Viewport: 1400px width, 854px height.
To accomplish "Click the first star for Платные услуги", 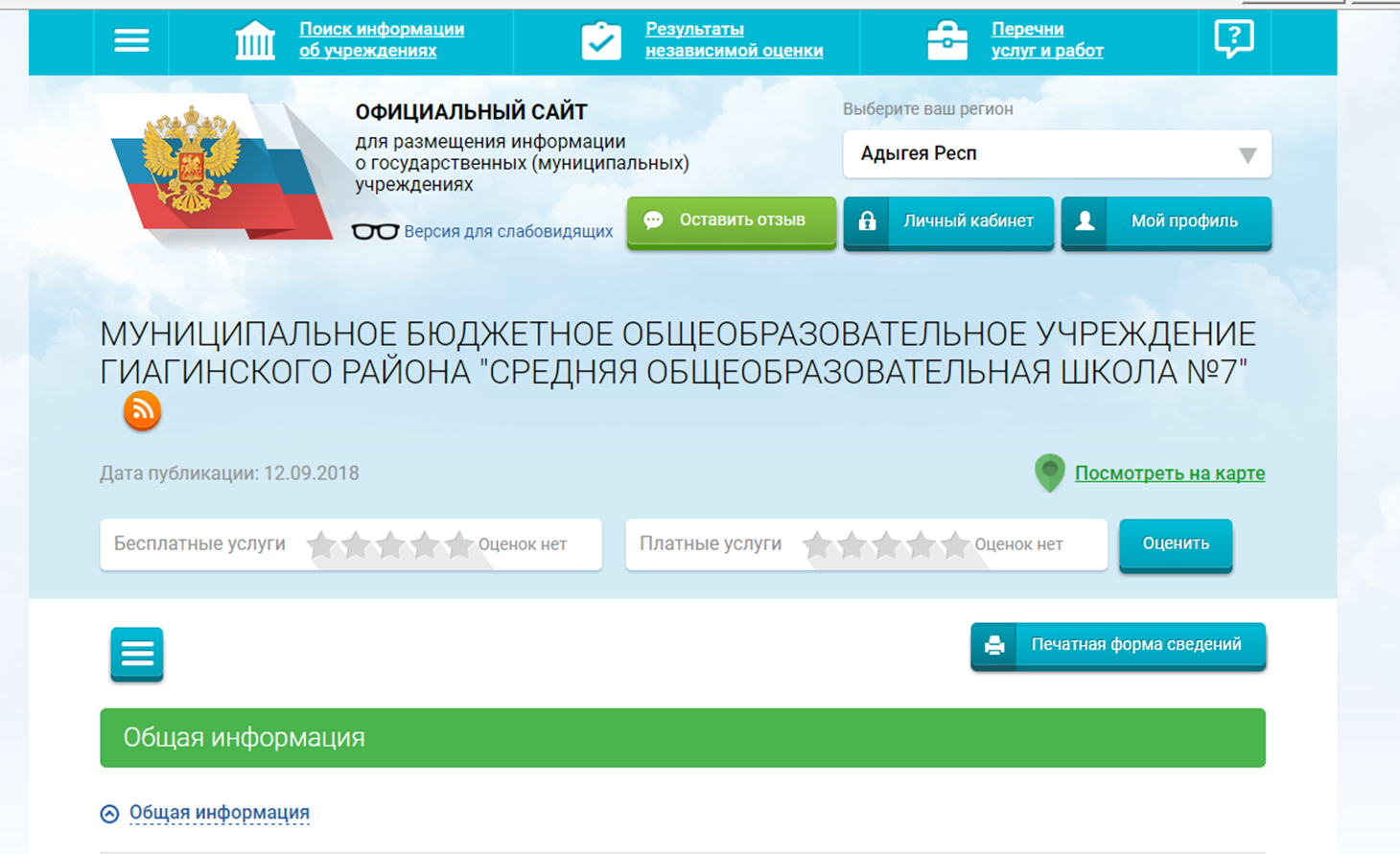I will pos(817,544).
